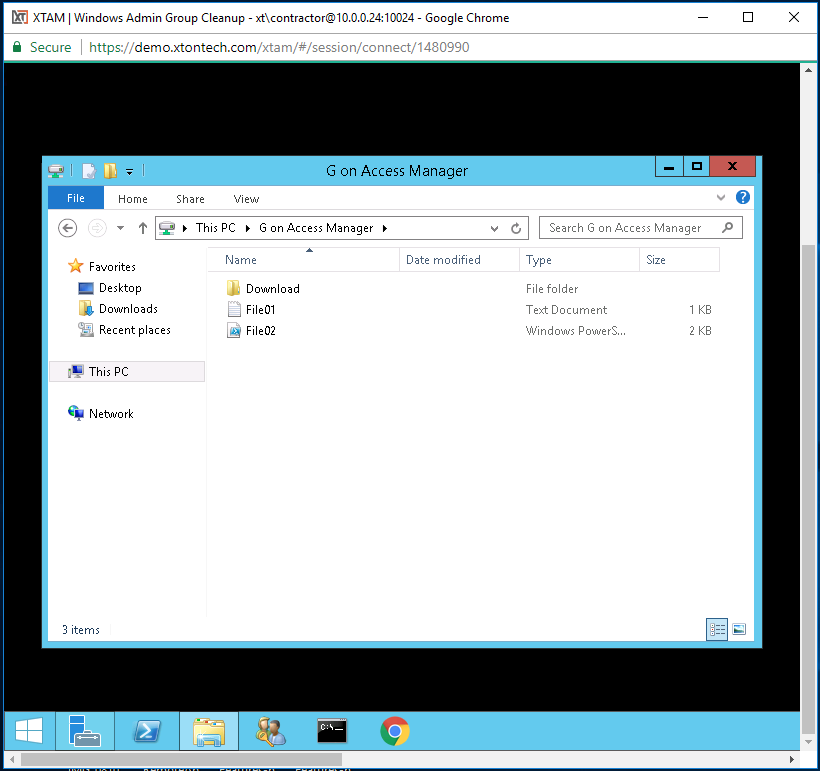
Task: Open Command Prompt from the taskbar
Action: click(332, 732)
